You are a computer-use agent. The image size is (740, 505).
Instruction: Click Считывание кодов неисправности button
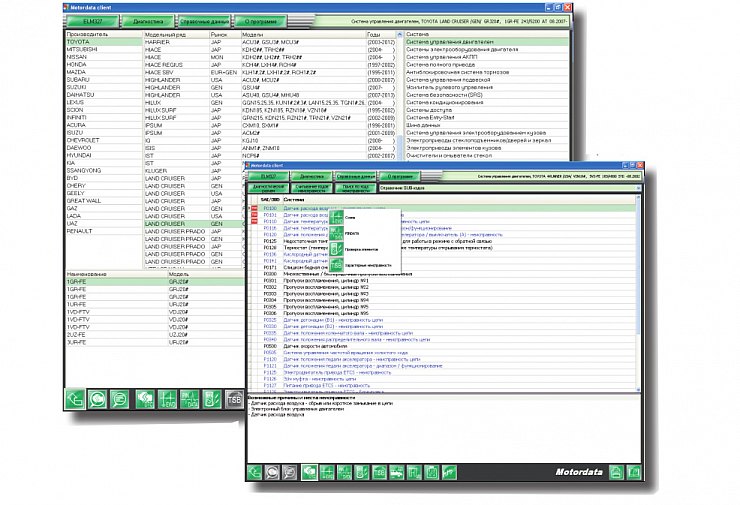click(312, 188)
